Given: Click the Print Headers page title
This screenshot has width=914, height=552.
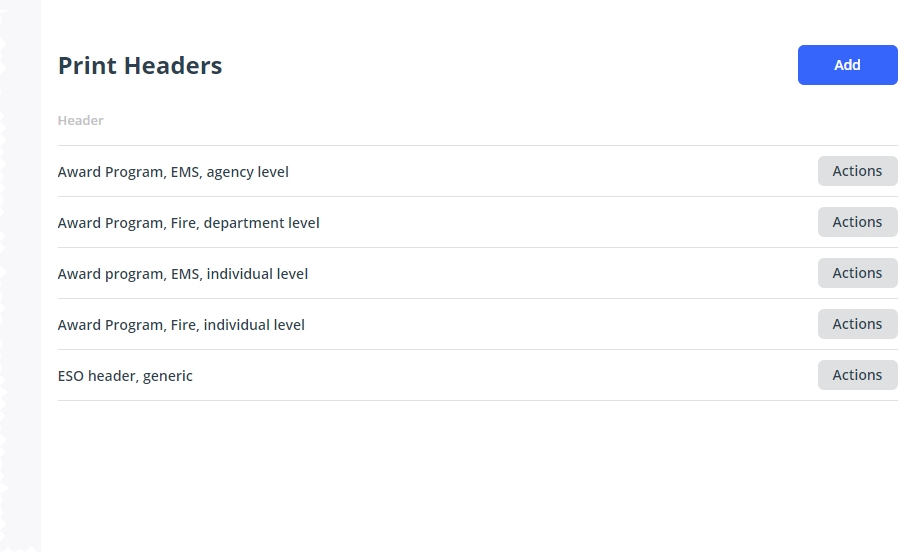Looking at the screenshot, I should point(140,65).
